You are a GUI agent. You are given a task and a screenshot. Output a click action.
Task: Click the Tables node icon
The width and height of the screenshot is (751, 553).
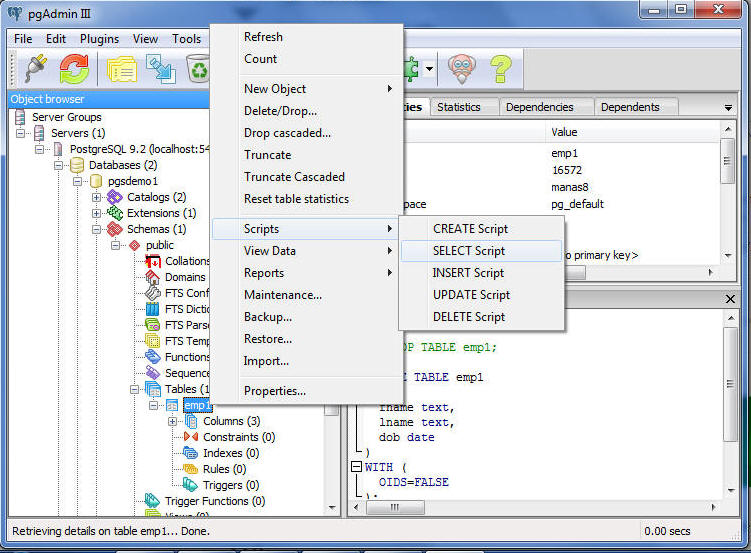coord(153,389)
